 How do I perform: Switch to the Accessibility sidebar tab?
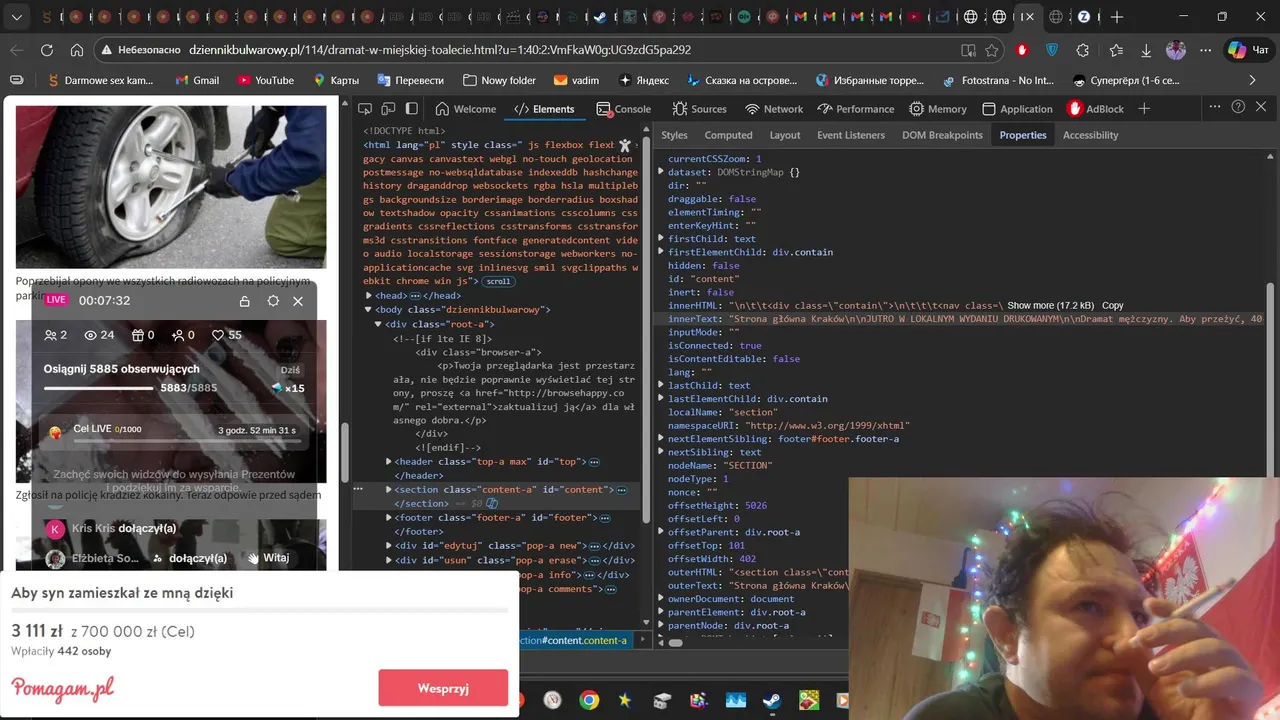point(1090,135)
